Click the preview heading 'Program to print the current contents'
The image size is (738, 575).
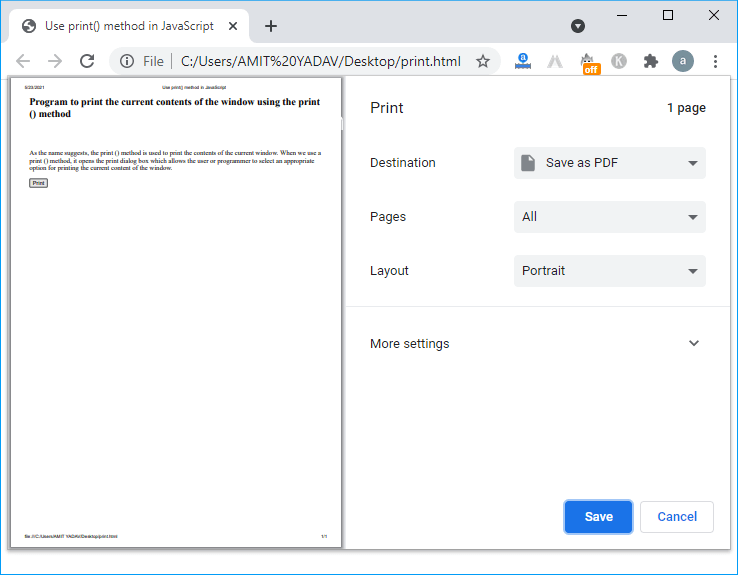[175, 108]
